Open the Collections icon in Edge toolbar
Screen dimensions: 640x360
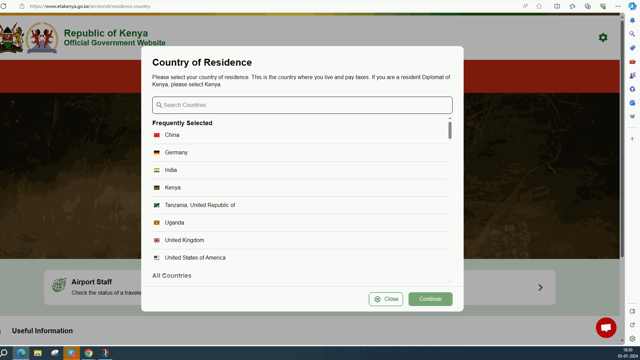(x=587, y=6)
